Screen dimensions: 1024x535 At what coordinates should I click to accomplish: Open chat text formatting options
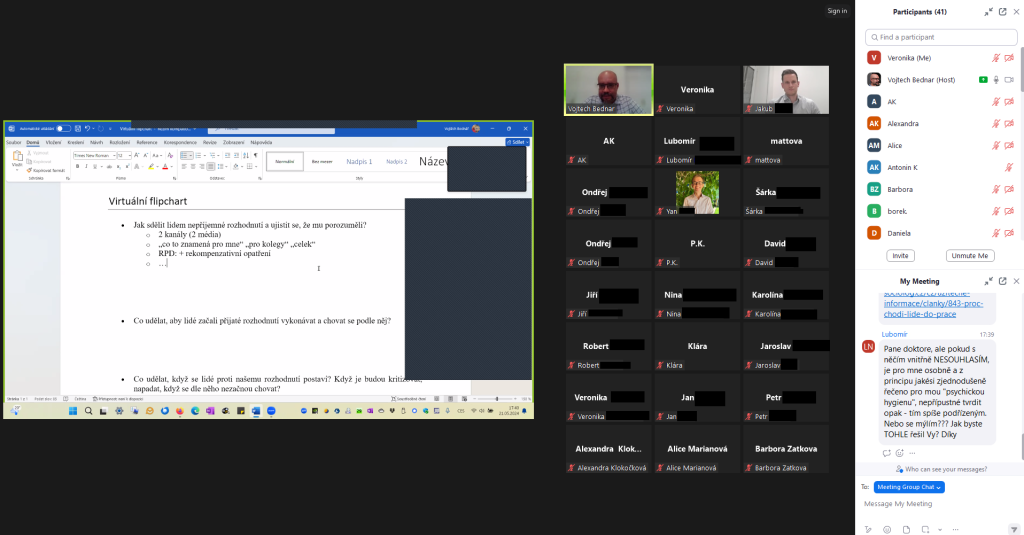[x=868, y=529]
